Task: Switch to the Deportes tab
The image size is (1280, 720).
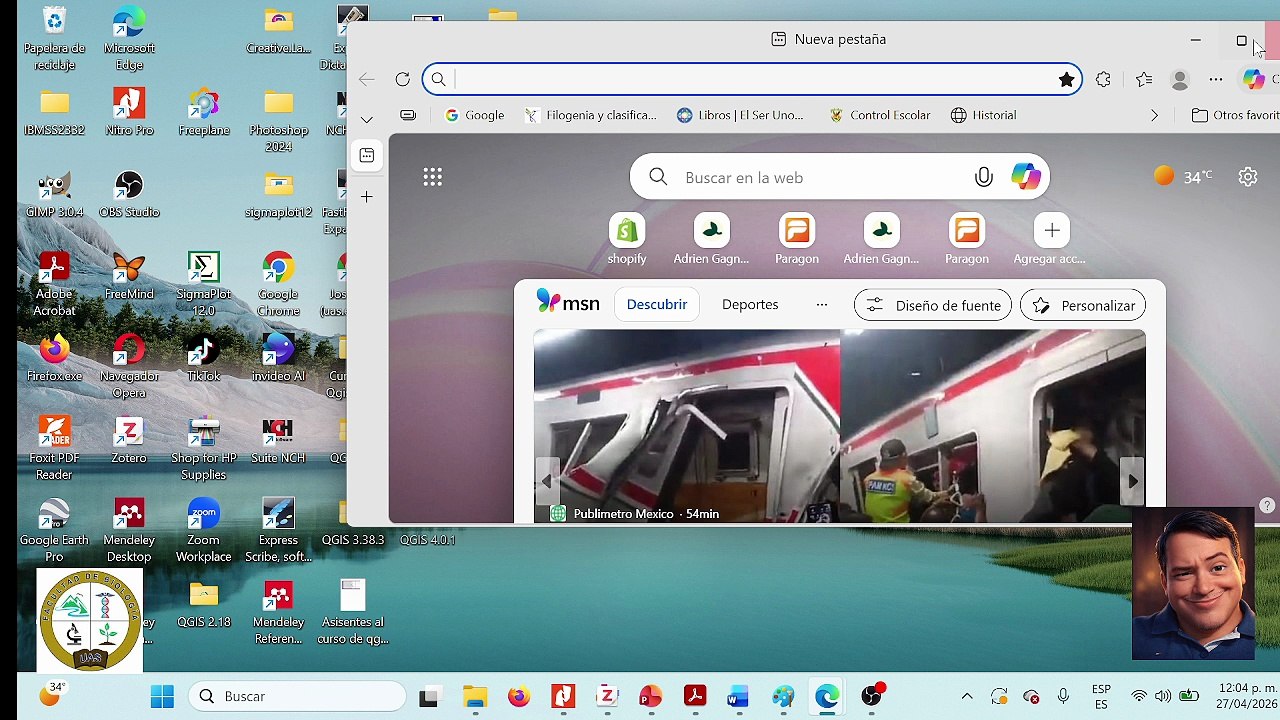Action: [750, 305]
